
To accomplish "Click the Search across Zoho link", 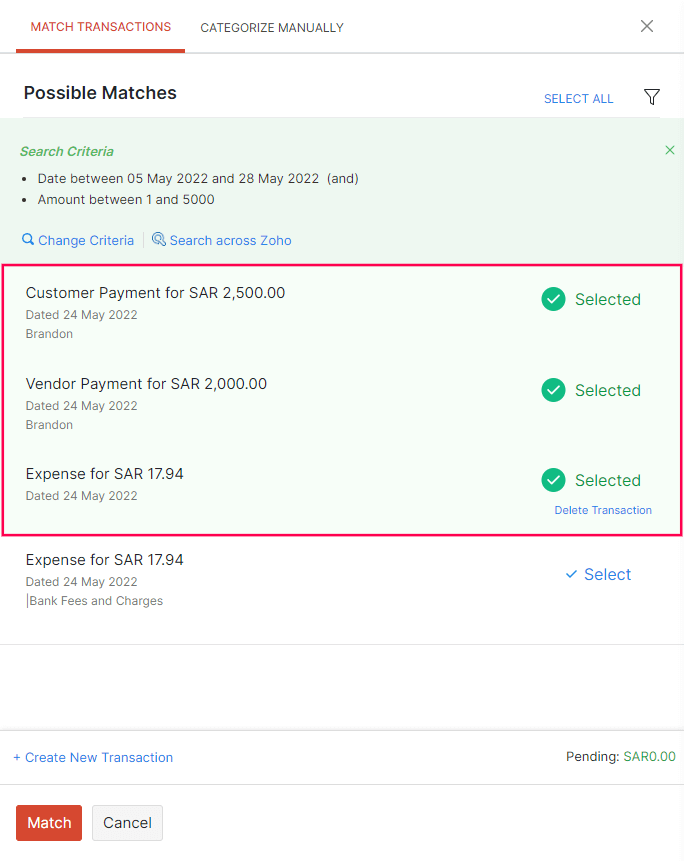I will [x=229, y=240].
